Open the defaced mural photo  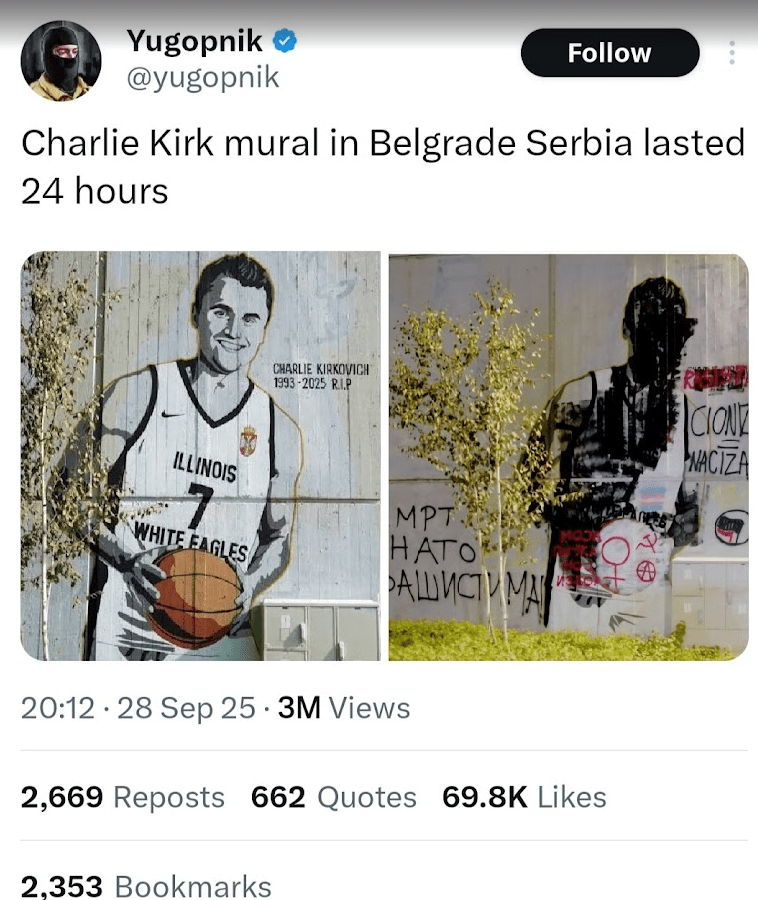[x=569, y=456]
